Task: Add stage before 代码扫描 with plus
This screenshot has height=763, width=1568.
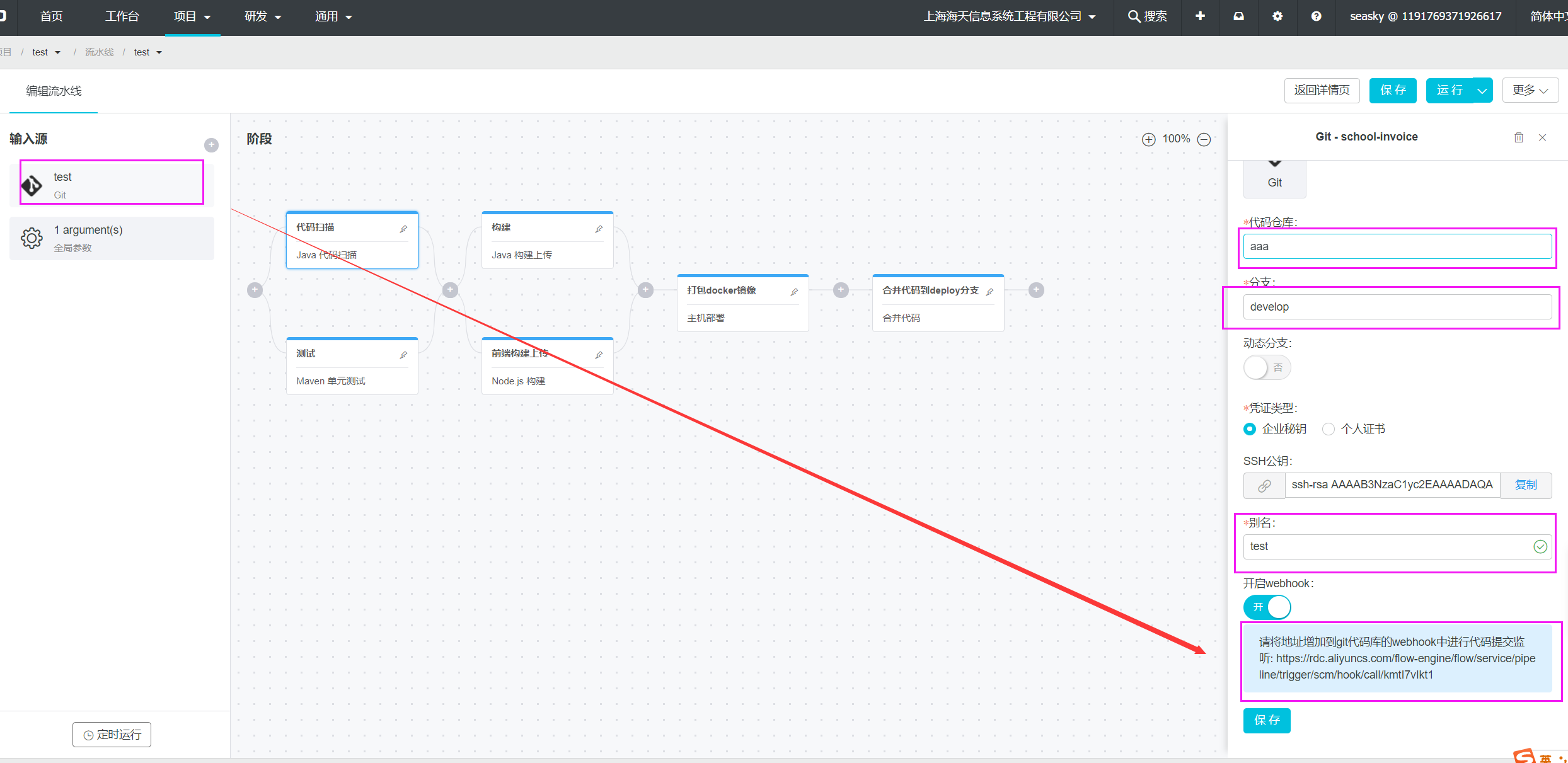Action: pyautogui.click(x=255, y=290)
